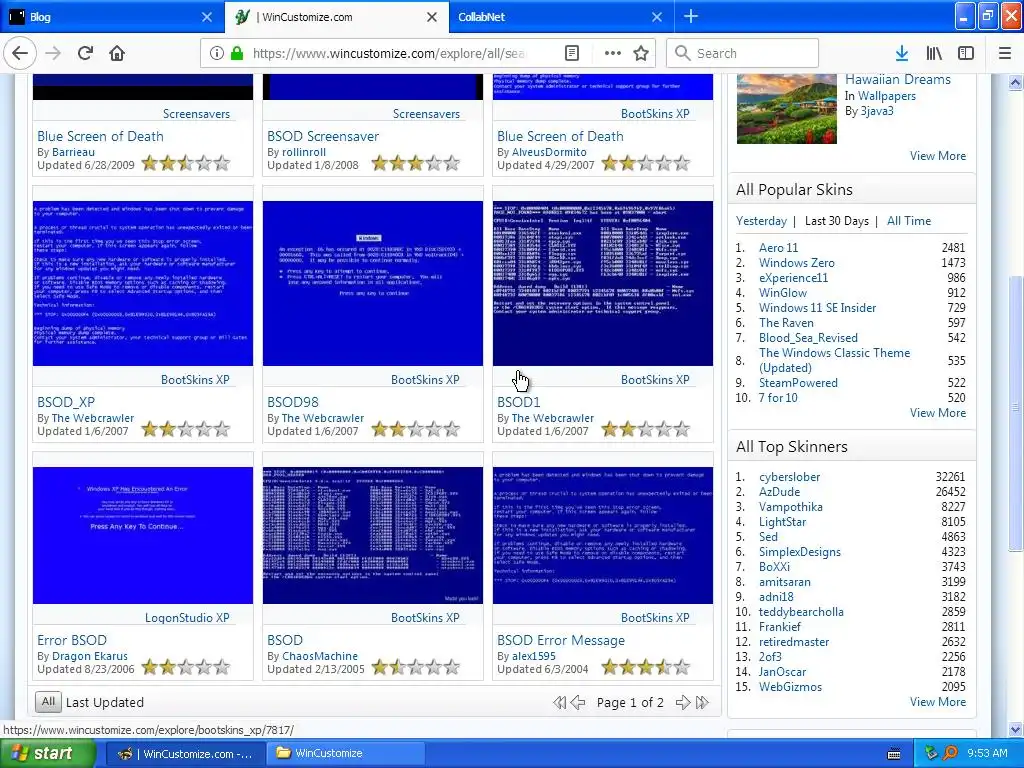Click the green secure connection padlock

237,54
